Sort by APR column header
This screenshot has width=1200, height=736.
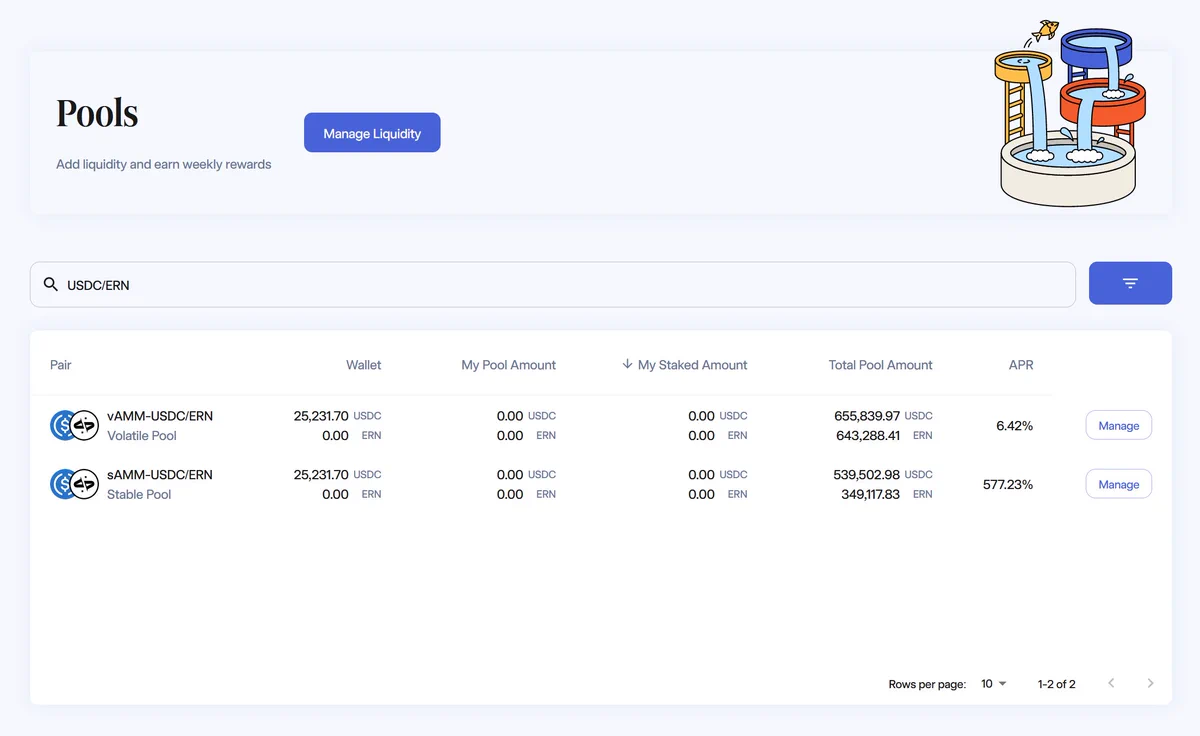1021,365
